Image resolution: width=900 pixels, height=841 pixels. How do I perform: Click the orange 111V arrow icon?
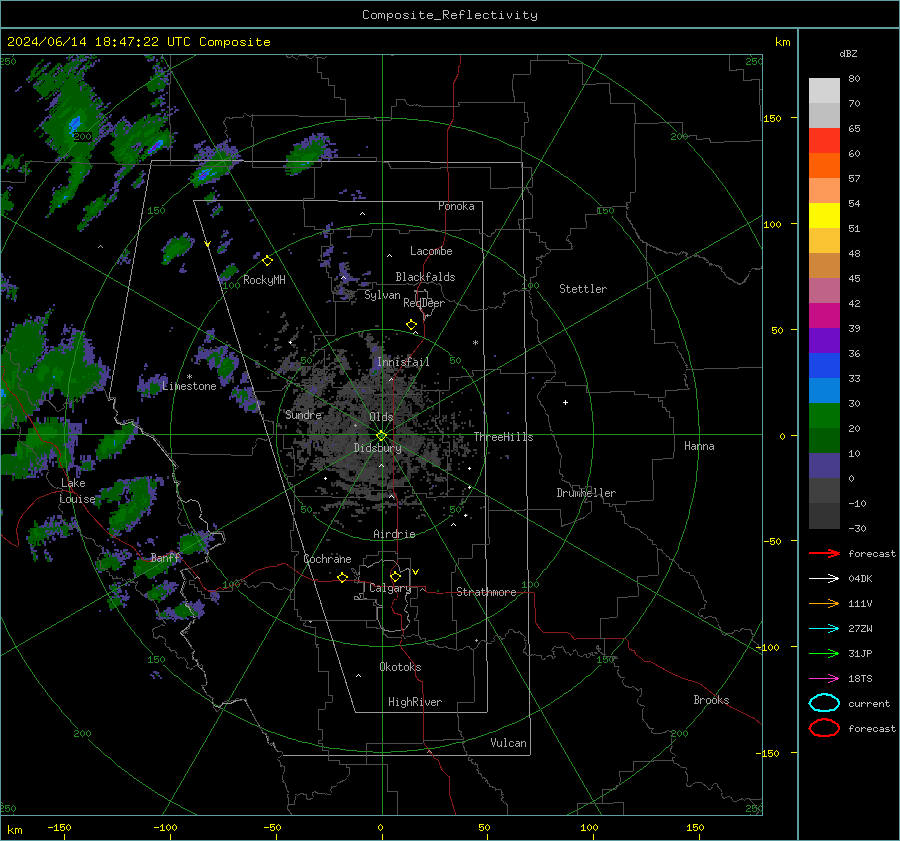point(824,603)
